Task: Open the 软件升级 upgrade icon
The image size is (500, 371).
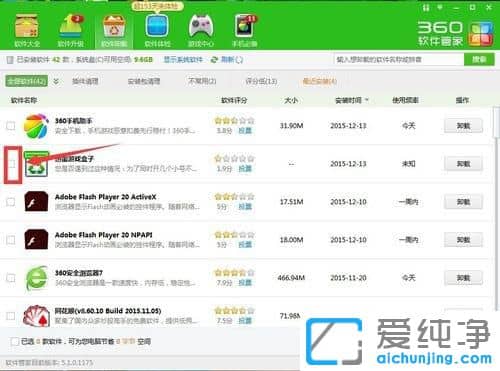Action: (71, 26)
